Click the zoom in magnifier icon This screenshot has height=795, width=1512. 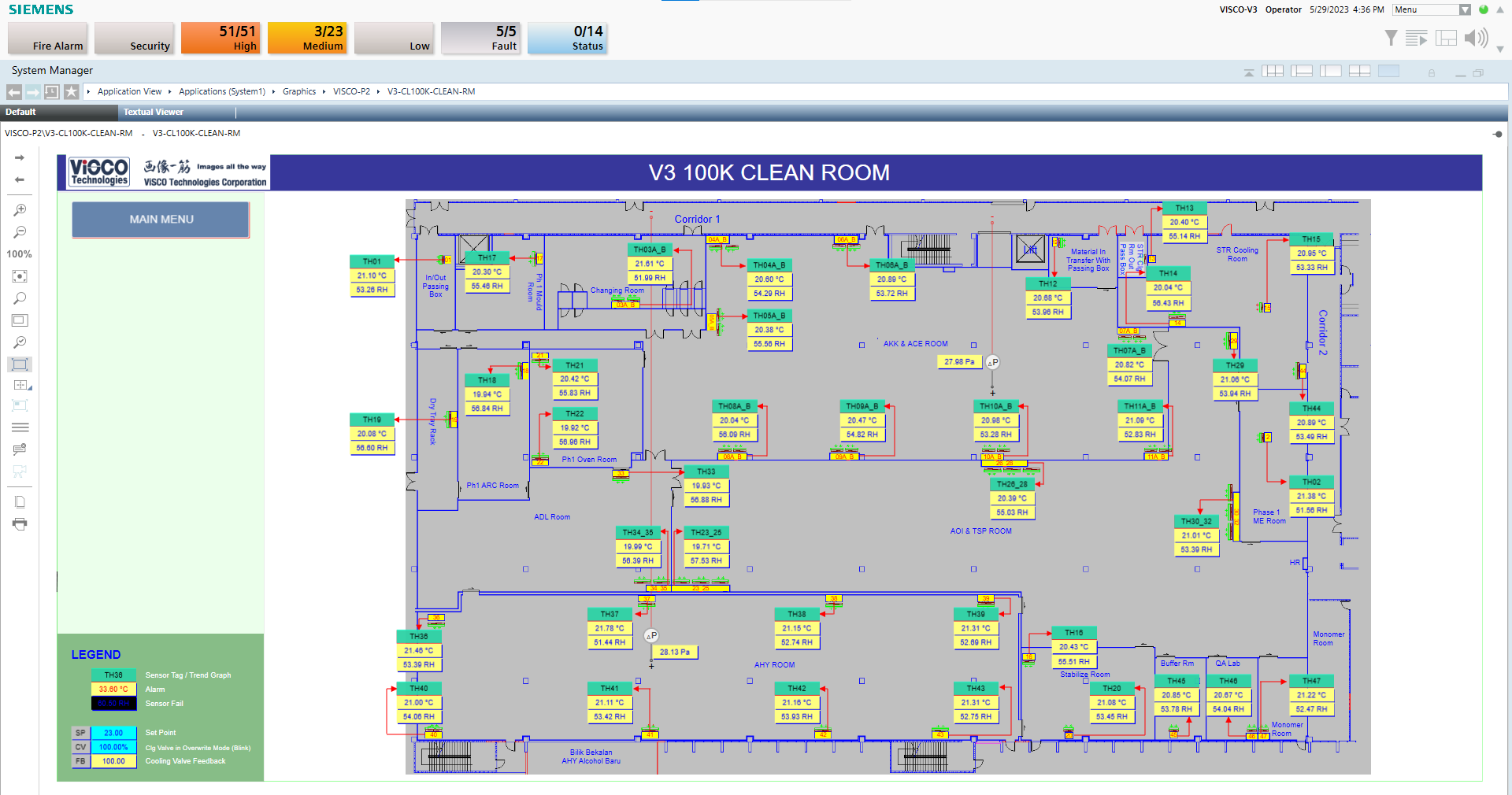click(20, 210)
